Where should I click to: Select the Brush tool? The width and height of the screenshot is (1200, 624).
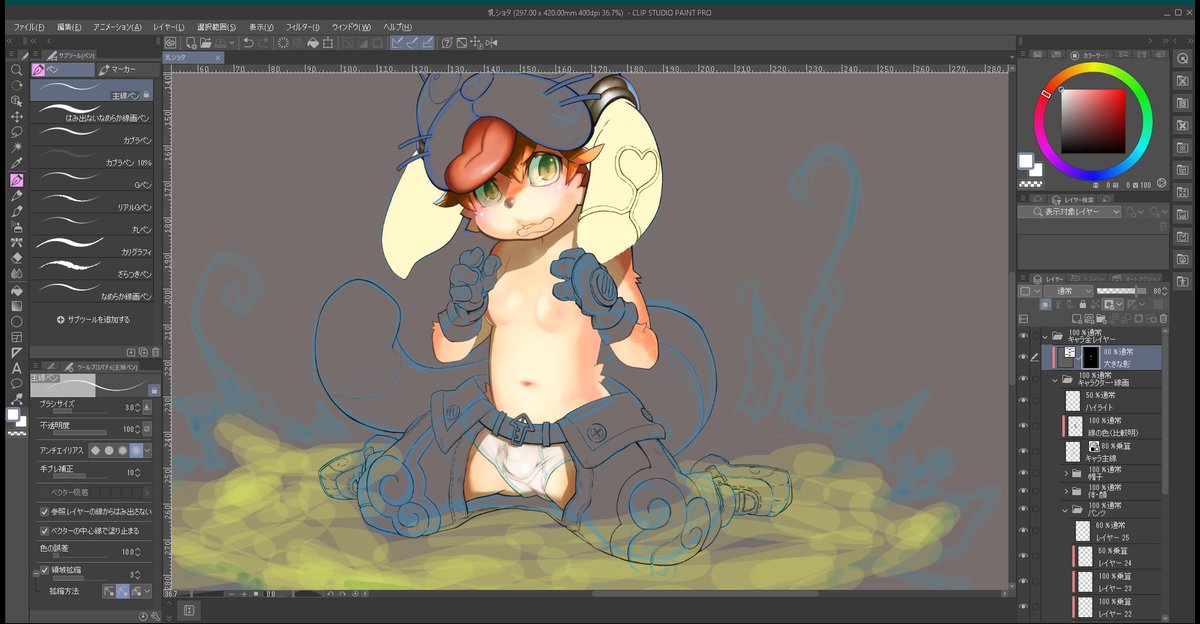pyautogui.click(x=16, y=212)
